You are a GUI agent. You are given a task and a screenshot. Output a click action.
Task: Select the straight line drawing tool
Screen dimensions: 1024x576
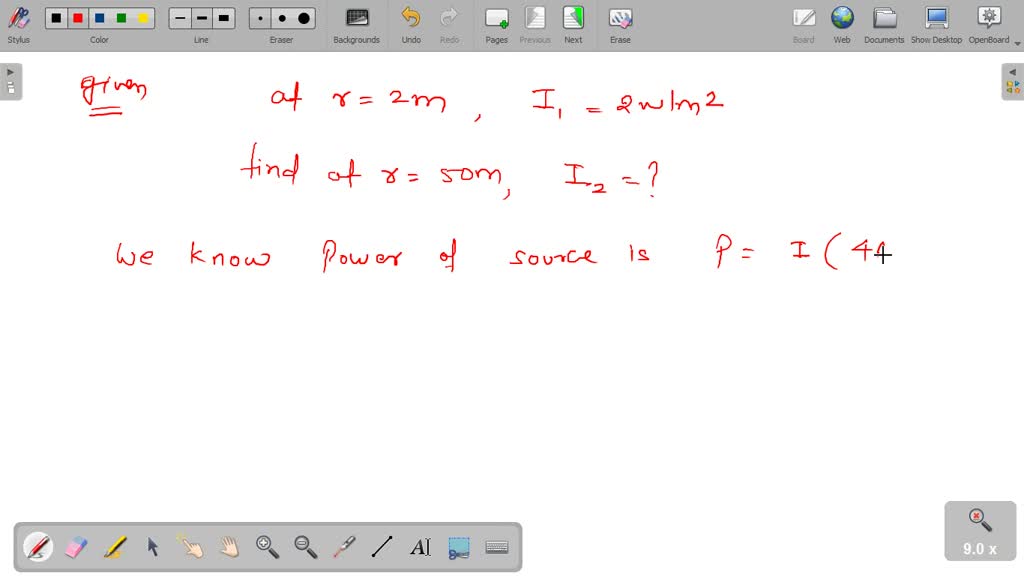tap(382, 547)
